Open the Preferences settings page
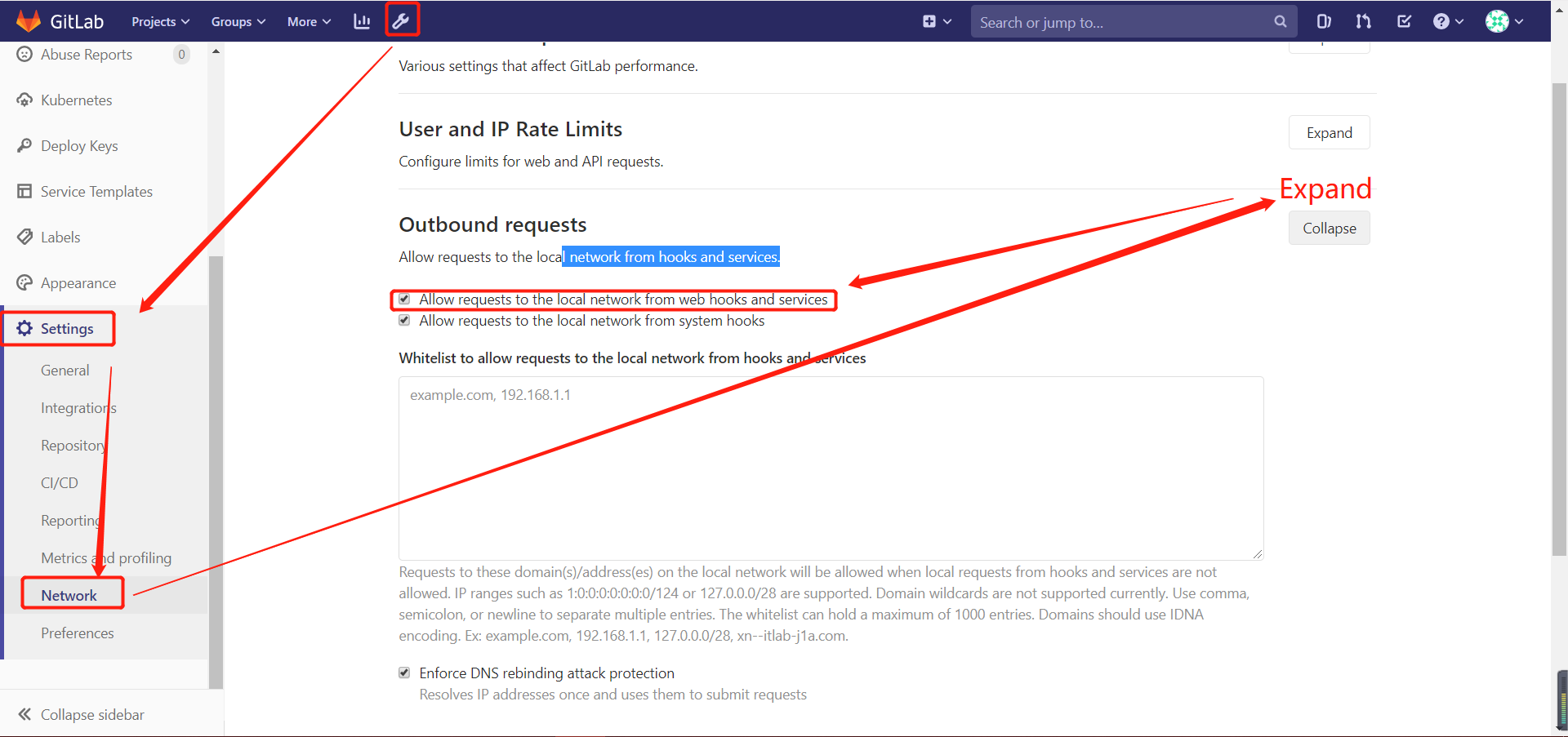The height and width of the screenshot is (737, 1568). (78, 633)
